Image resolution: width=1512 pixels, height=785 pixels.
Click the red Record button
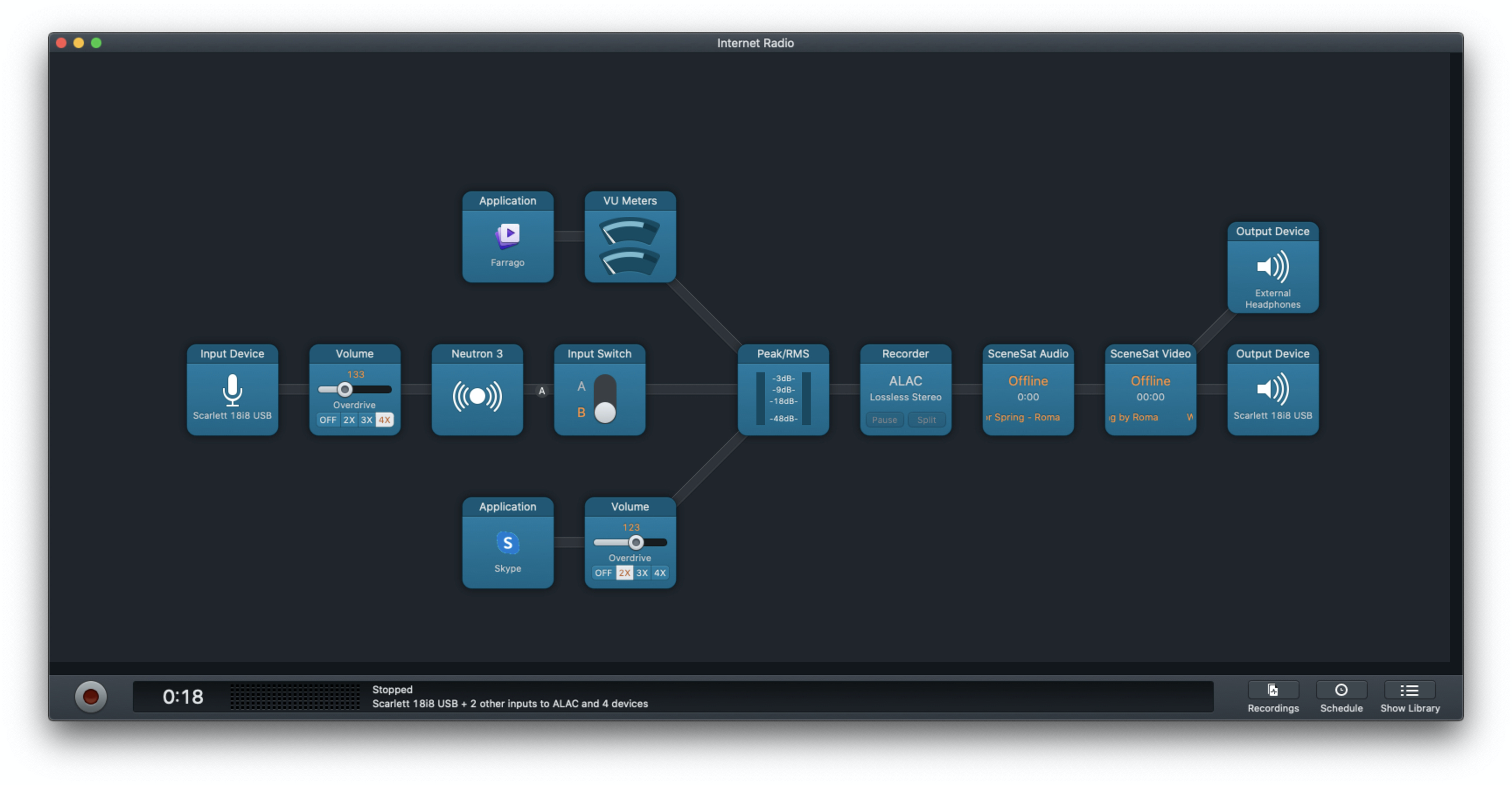(x=91, y=696)
